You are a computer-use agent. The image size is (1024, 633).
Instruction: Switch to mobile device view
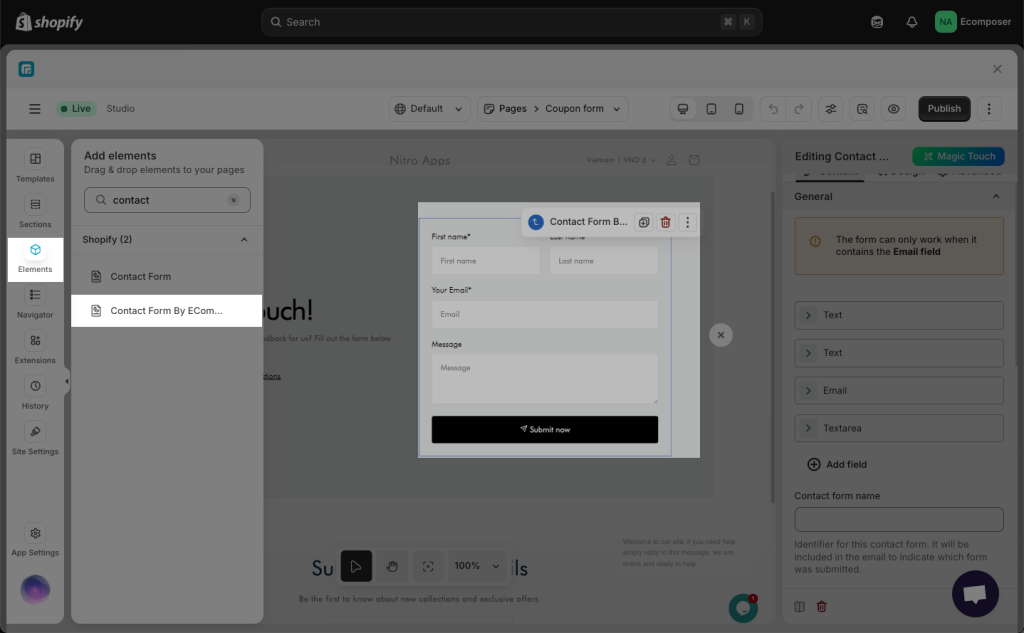pyautogui.click(x=739, y=109)
